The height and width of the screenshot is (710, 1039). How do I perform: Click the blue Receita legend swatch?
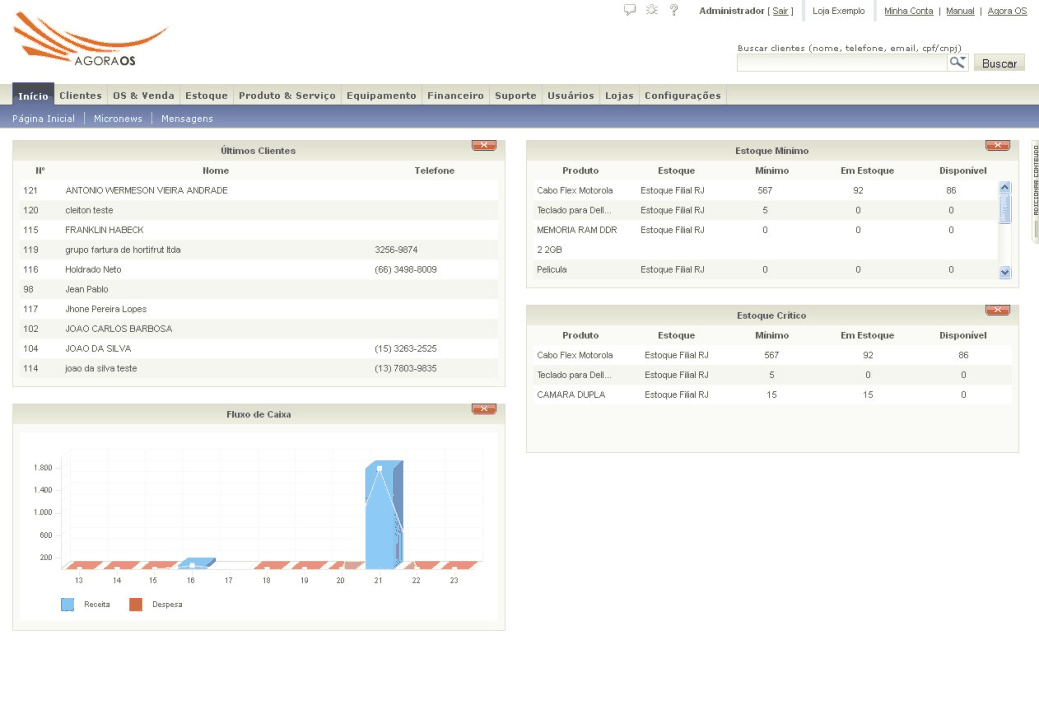(68, 605)
